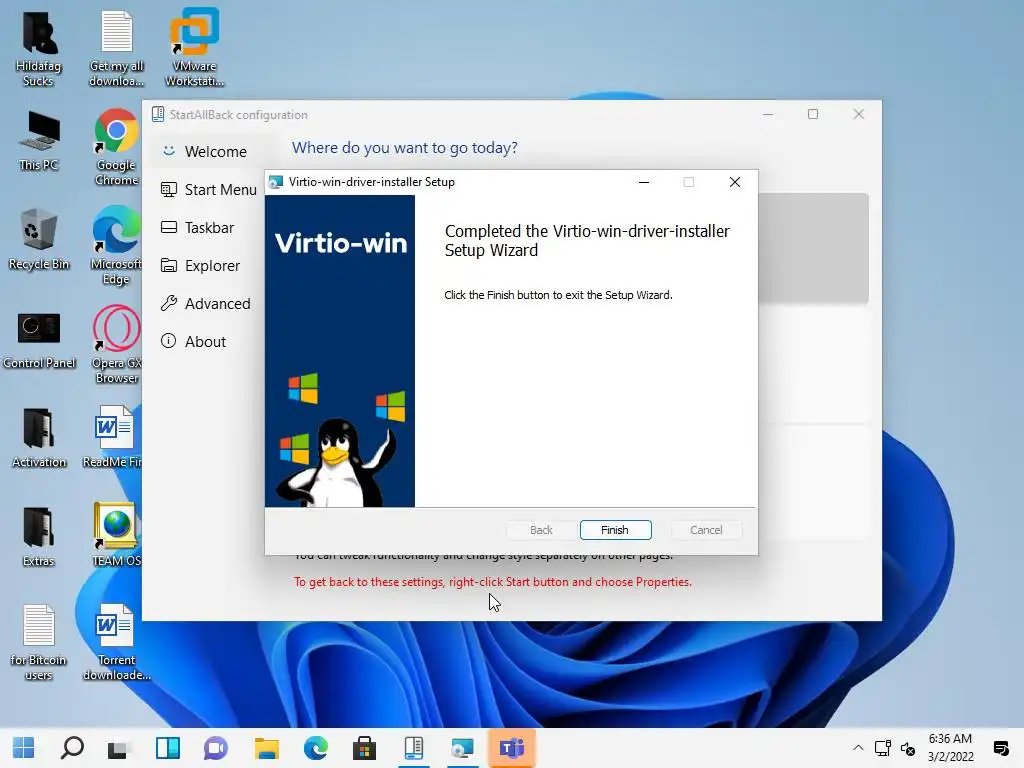Select the Control Panel desktop icon

coord(39,340)
